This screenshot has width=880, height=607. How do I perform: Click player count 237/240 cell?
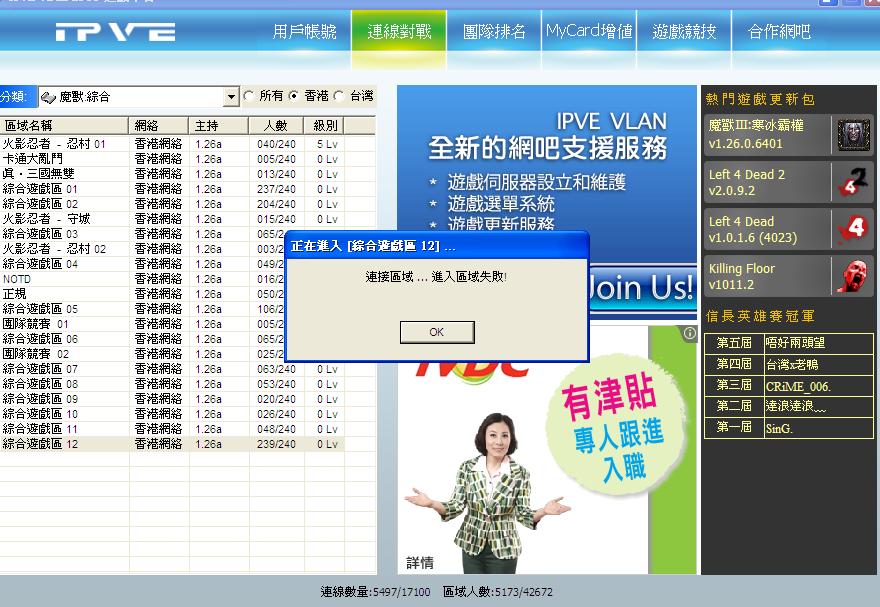(276, 189)
